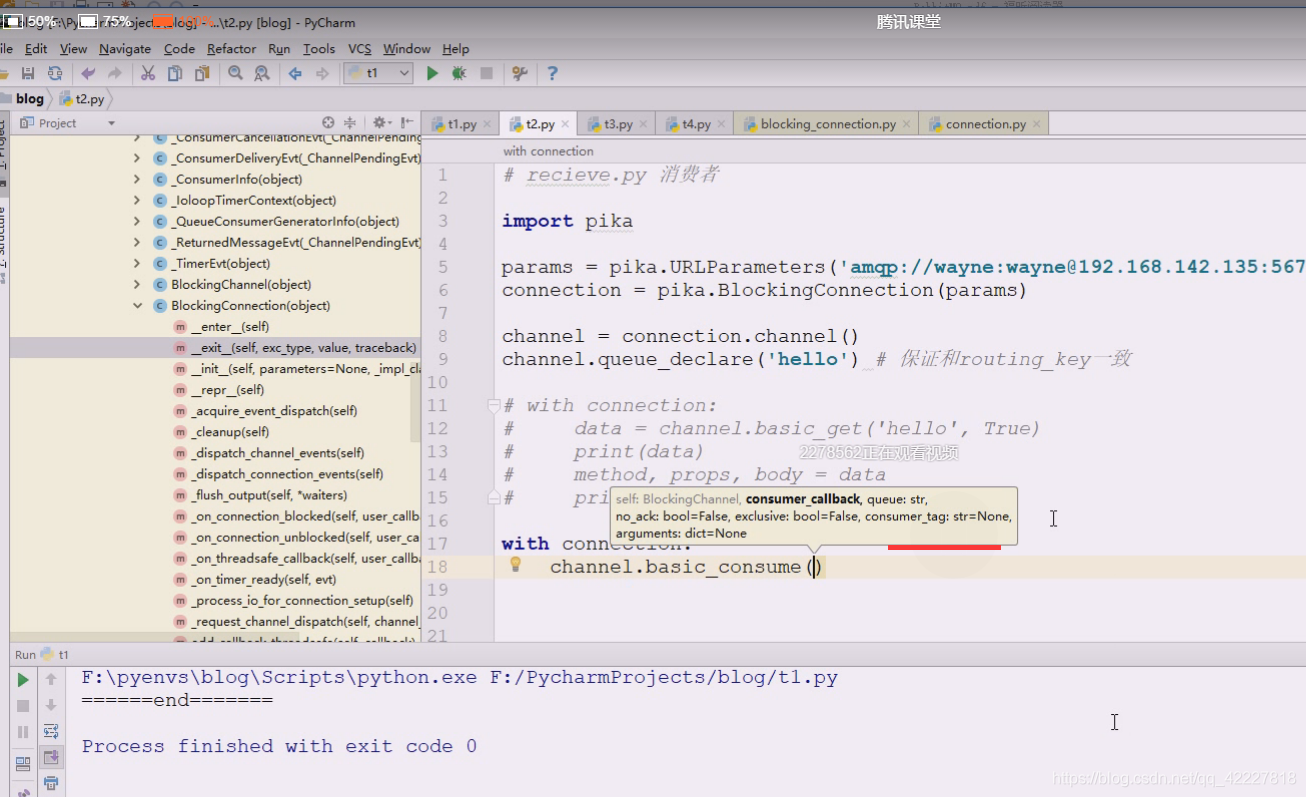
Task: Print the Run console output
Action: (51, 783)
